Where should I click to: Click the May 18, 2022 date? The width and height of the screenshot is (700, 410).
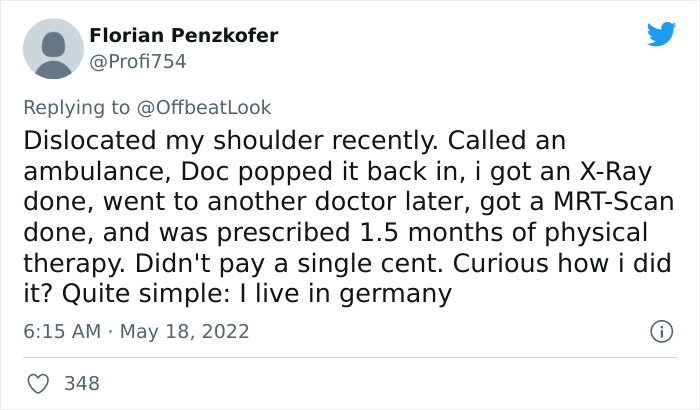(187, 331)
